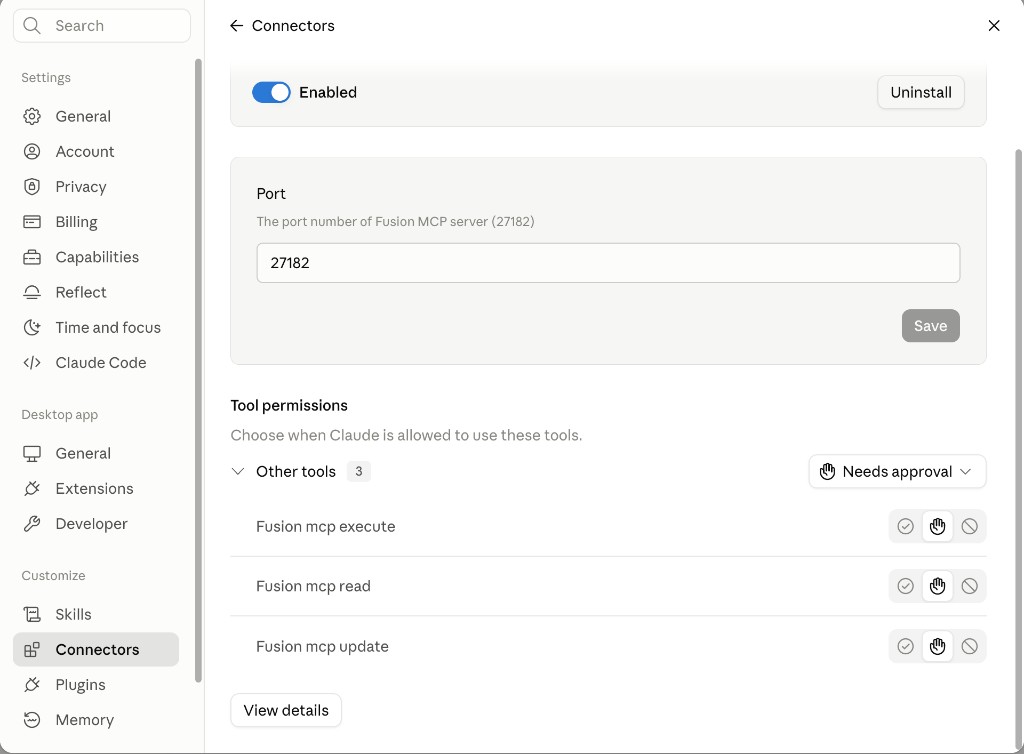Viewport: 1024px width, 754px height.
Task: Open the Developer page
Action: [x=95, y=524]
